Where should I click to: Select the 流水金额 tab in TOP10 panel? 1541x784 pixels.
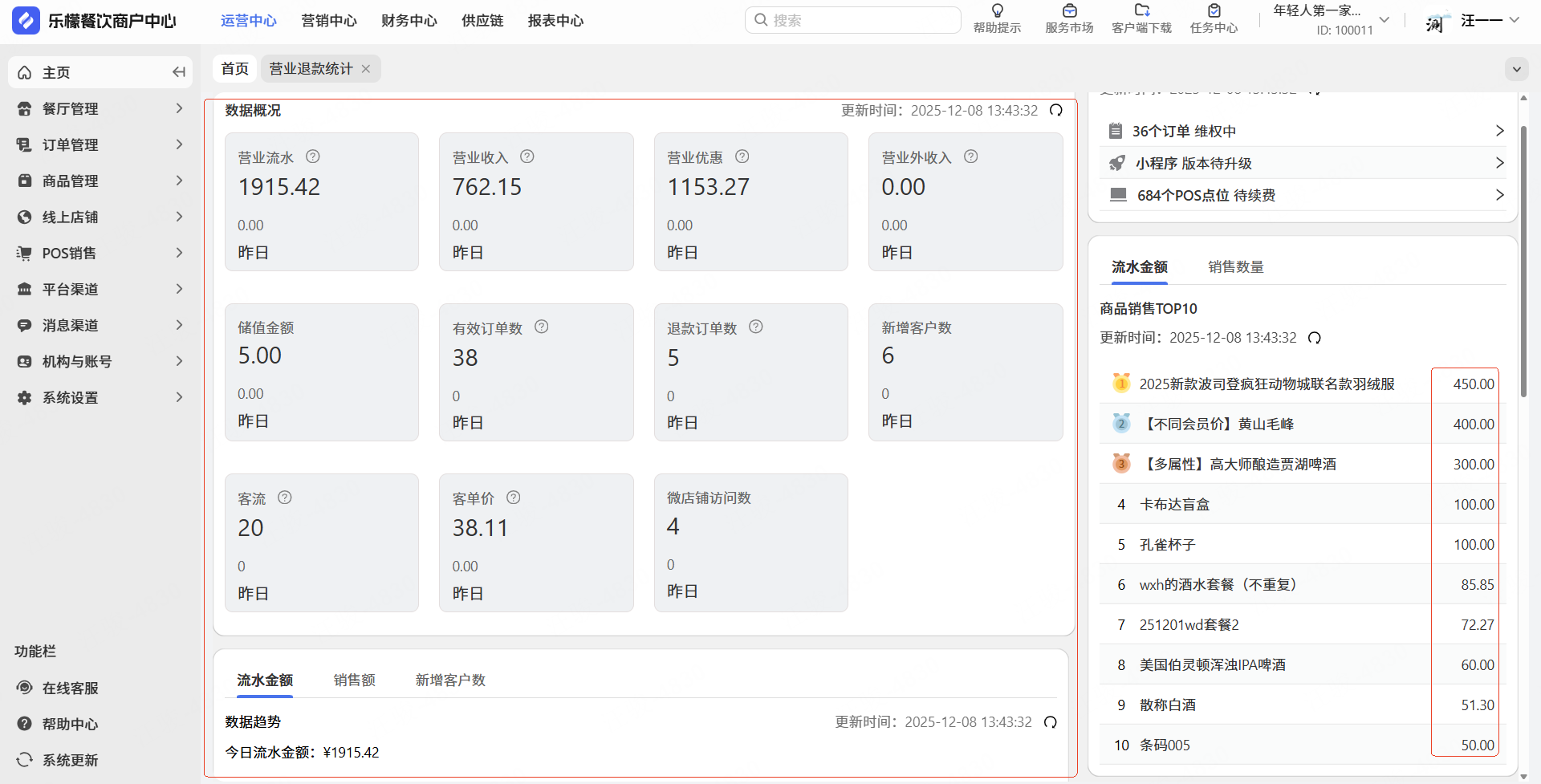click(1140, 267)
